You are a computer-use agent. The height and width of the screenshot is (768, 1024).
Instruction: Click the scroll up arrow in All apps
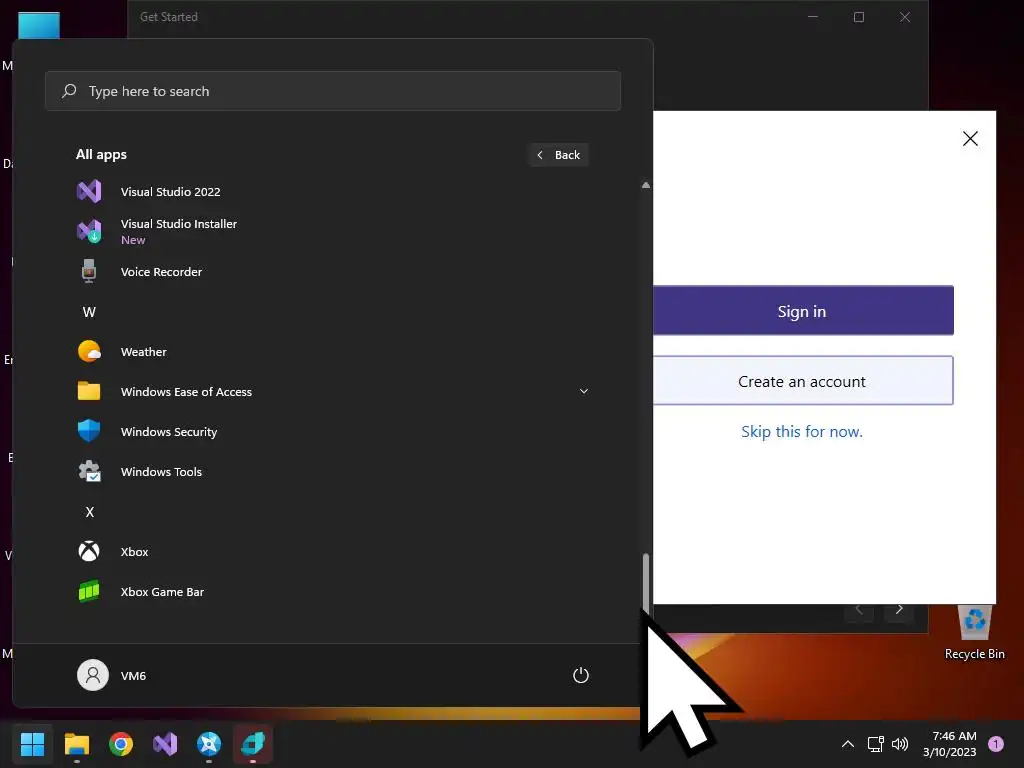point(646,185)
